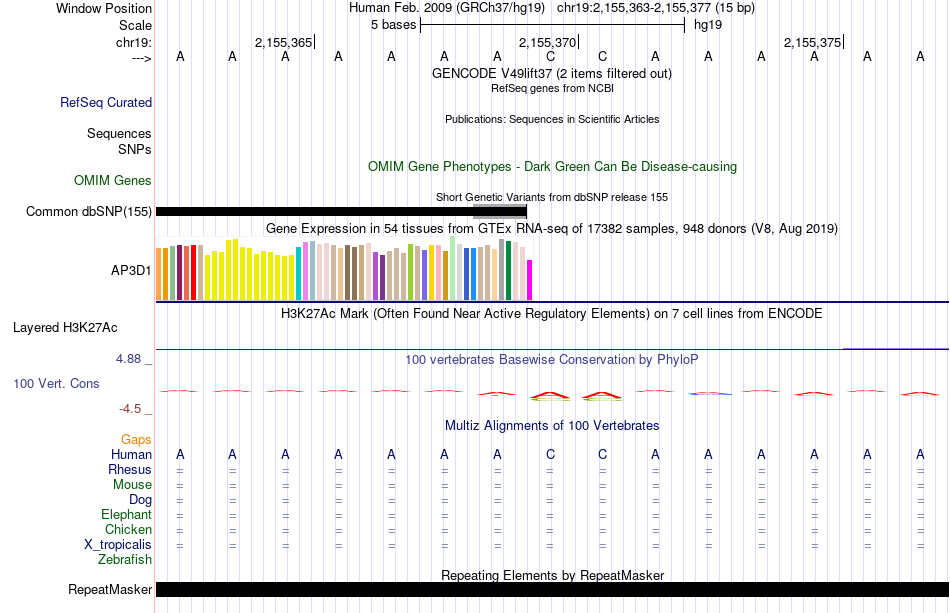The image size is (950, 613).
Task: Click the Scale label
Action: [135, 25]
